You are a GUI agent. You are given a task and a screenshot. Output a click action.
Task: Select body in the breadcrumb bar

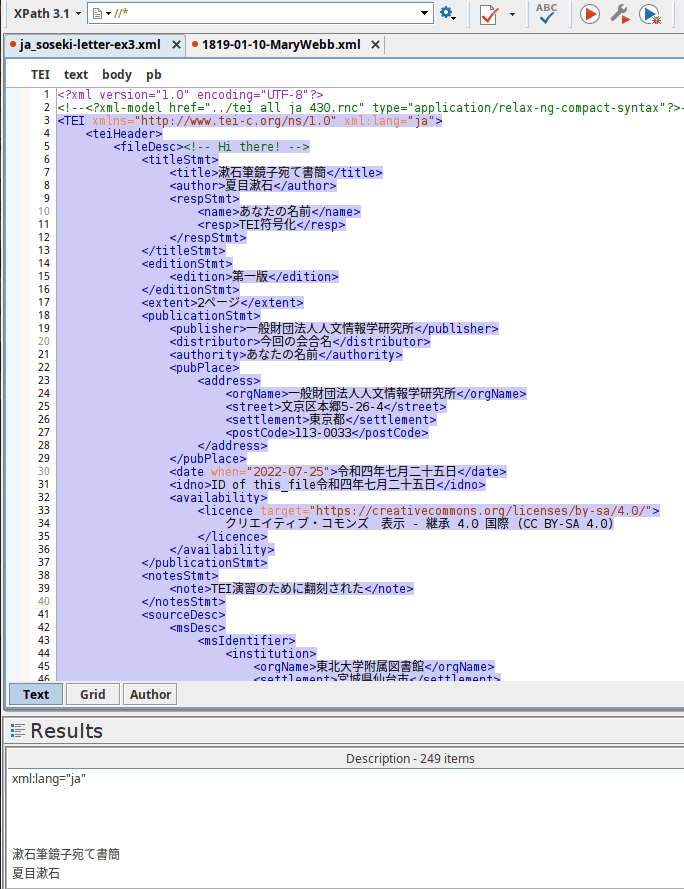tap(117, 75)
